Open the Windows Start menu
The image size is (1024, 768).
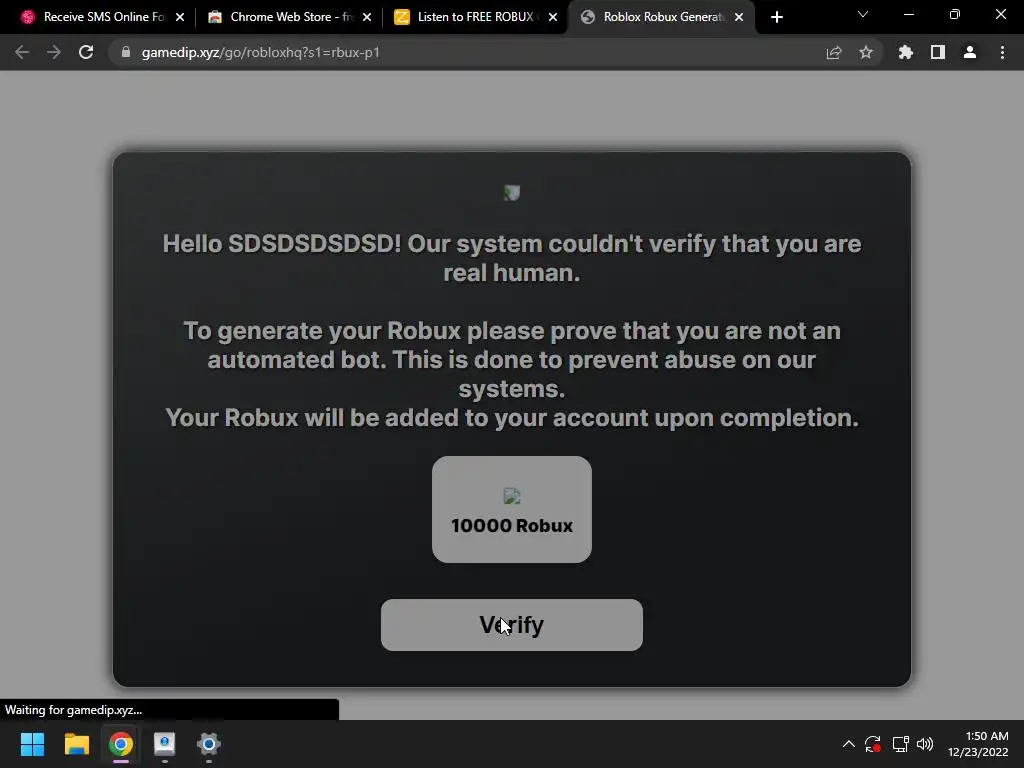click(x=32, y=744)
